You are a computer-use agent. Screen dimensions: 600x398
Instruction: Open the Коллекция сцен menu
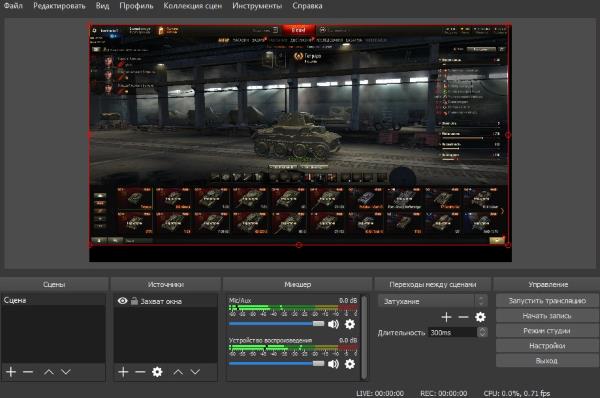pyautogui.click(x=192, y=6)
